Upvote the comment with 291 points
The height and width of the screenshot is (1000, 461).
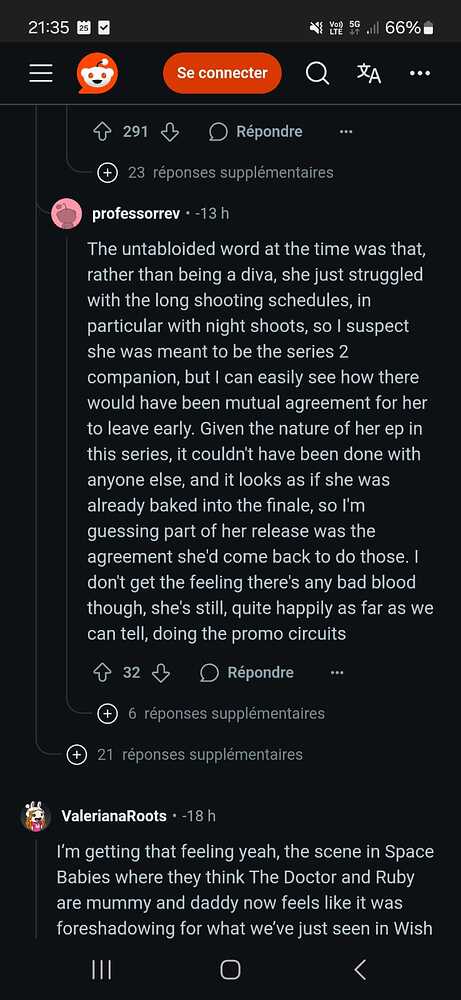[103, 132]
